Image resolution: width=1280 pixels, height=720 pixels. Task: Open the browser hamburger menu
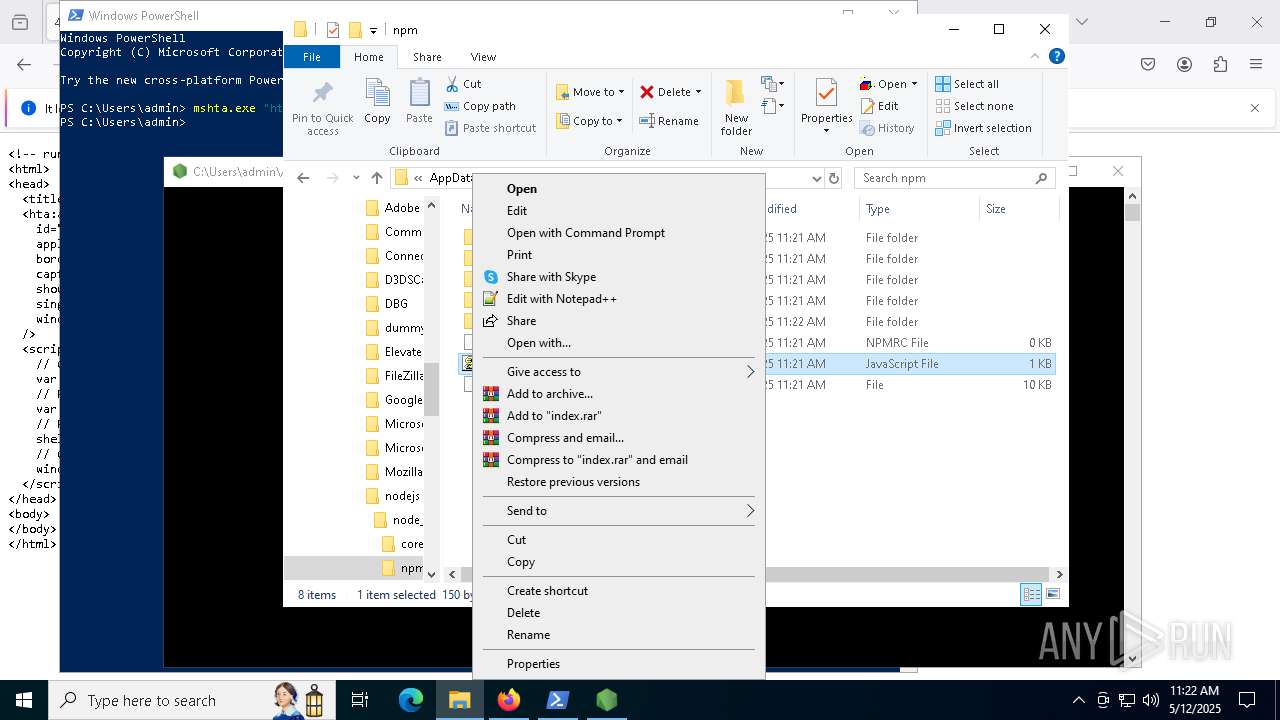click(1256, 64)
